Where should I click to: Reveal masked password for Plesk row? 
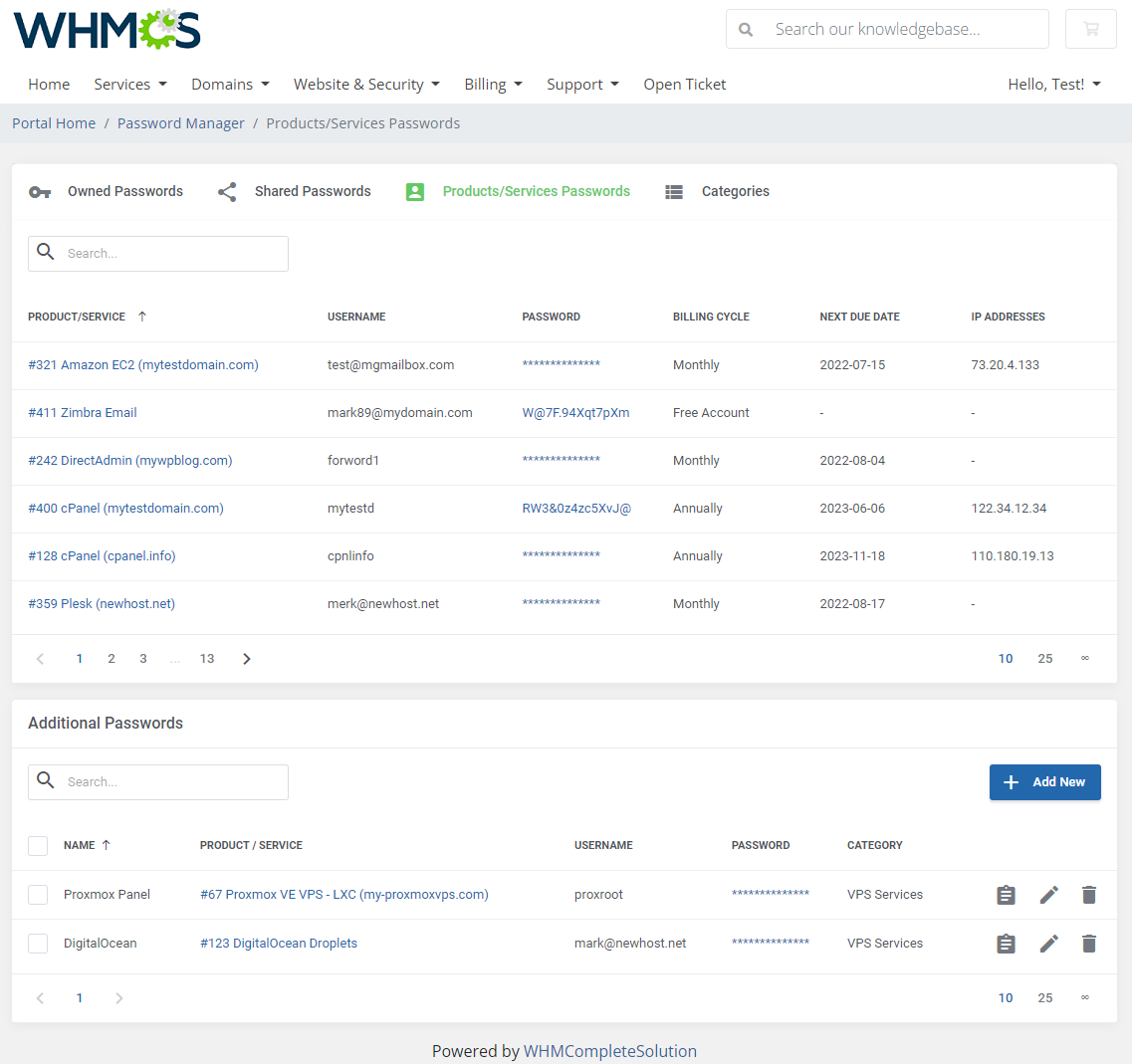pos(561,603)
